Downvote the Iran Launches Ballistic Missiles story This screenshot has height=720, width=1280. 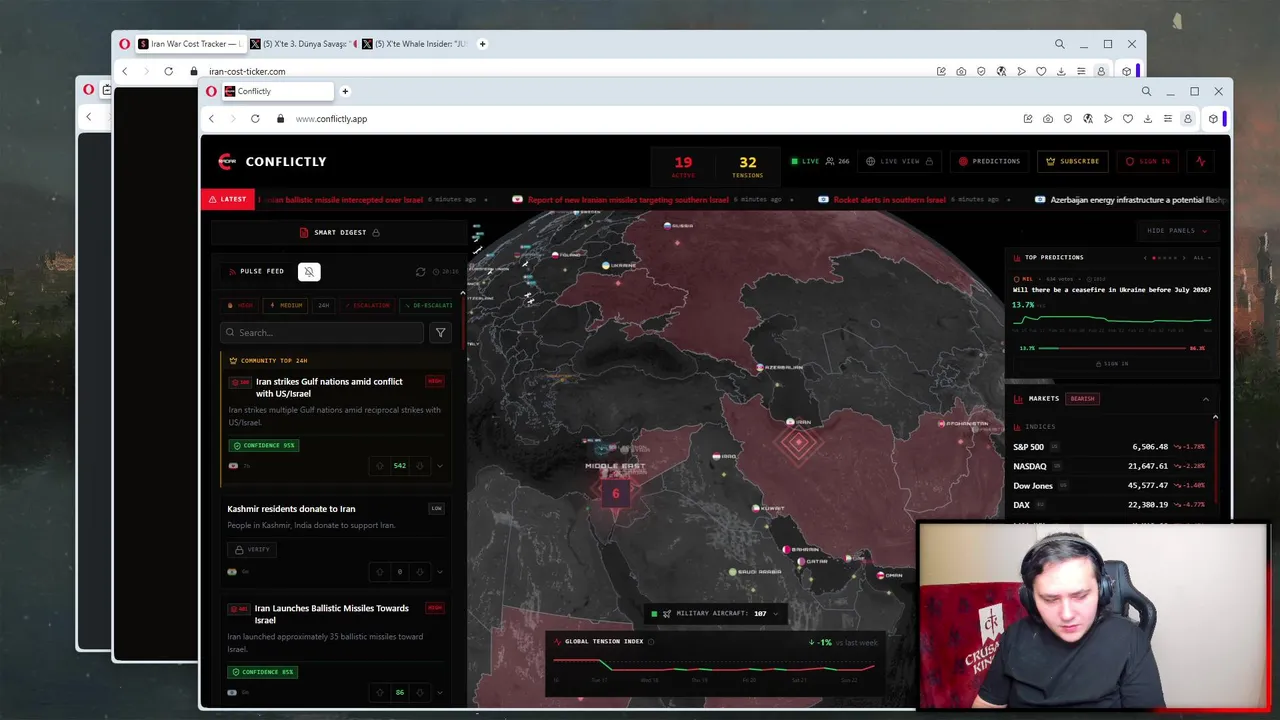tap(419, 692)
